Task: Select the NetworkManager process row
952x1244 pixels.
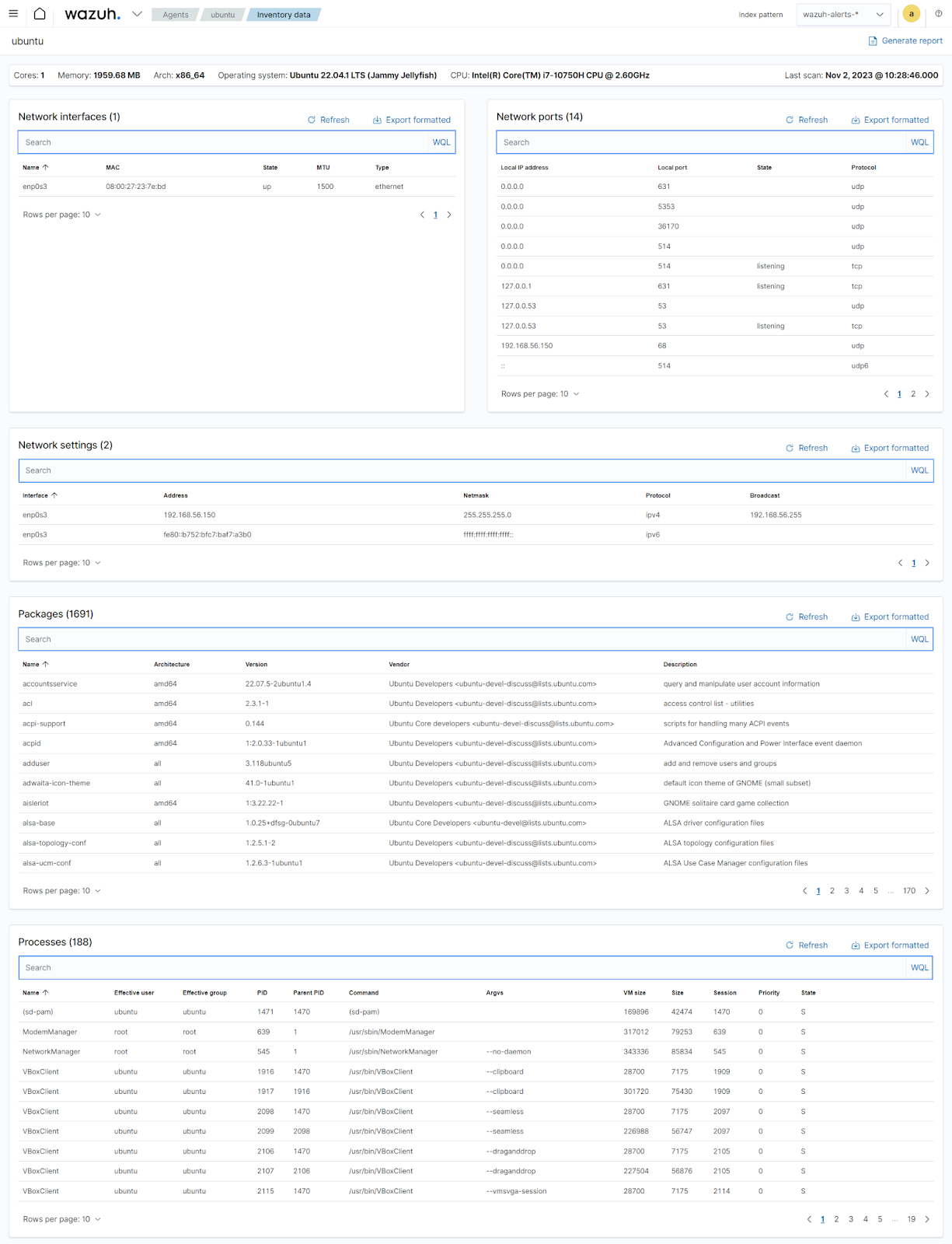Action: (476, 1052)
